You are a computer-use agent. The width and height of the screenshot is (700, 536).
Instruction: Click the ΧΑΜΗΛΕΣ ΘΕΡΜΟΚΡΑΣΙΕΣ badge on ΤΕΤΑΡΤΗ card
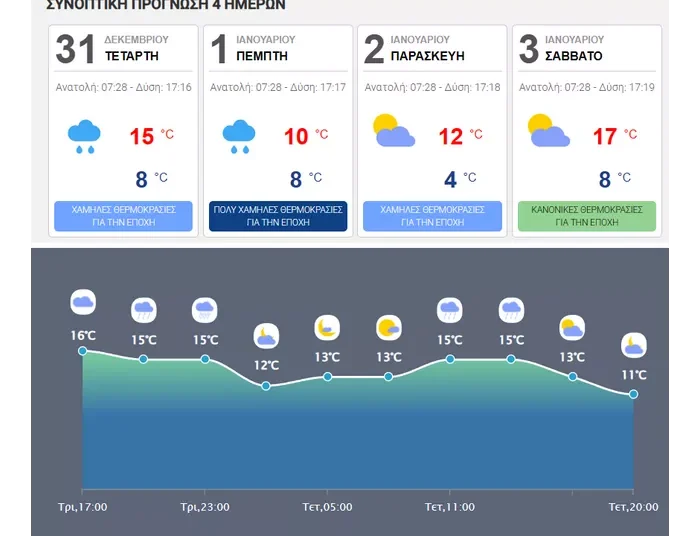click(x=124, y=216)
